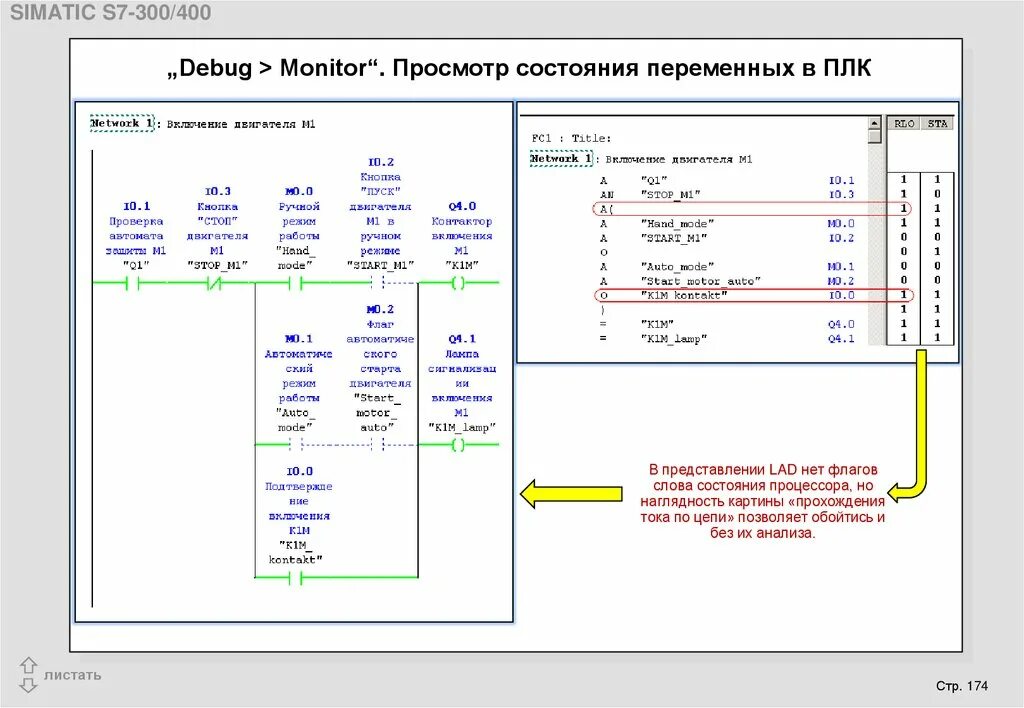Select the Q4.0 "K1M" output coil symbol

tap(458, 283)
